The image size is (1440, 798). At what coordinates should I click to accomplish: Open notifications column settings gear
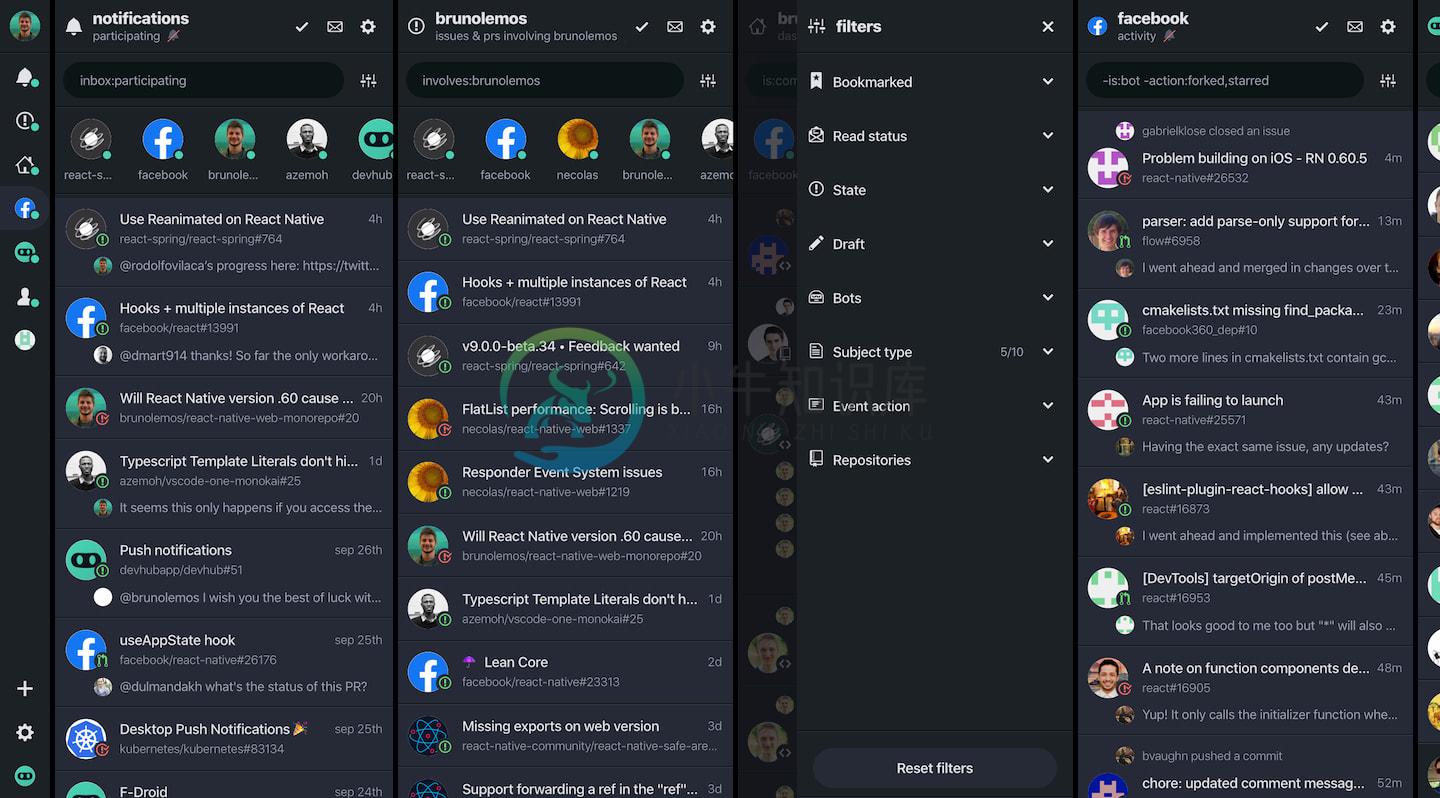[x=368, y=27]
